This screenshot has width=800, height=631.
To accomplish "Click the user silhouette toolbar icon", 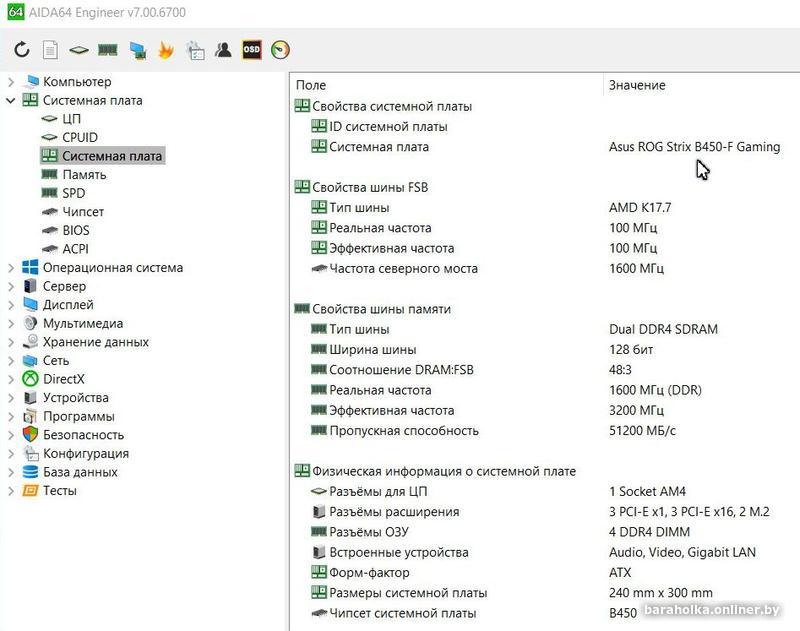I will click(223, 50).
